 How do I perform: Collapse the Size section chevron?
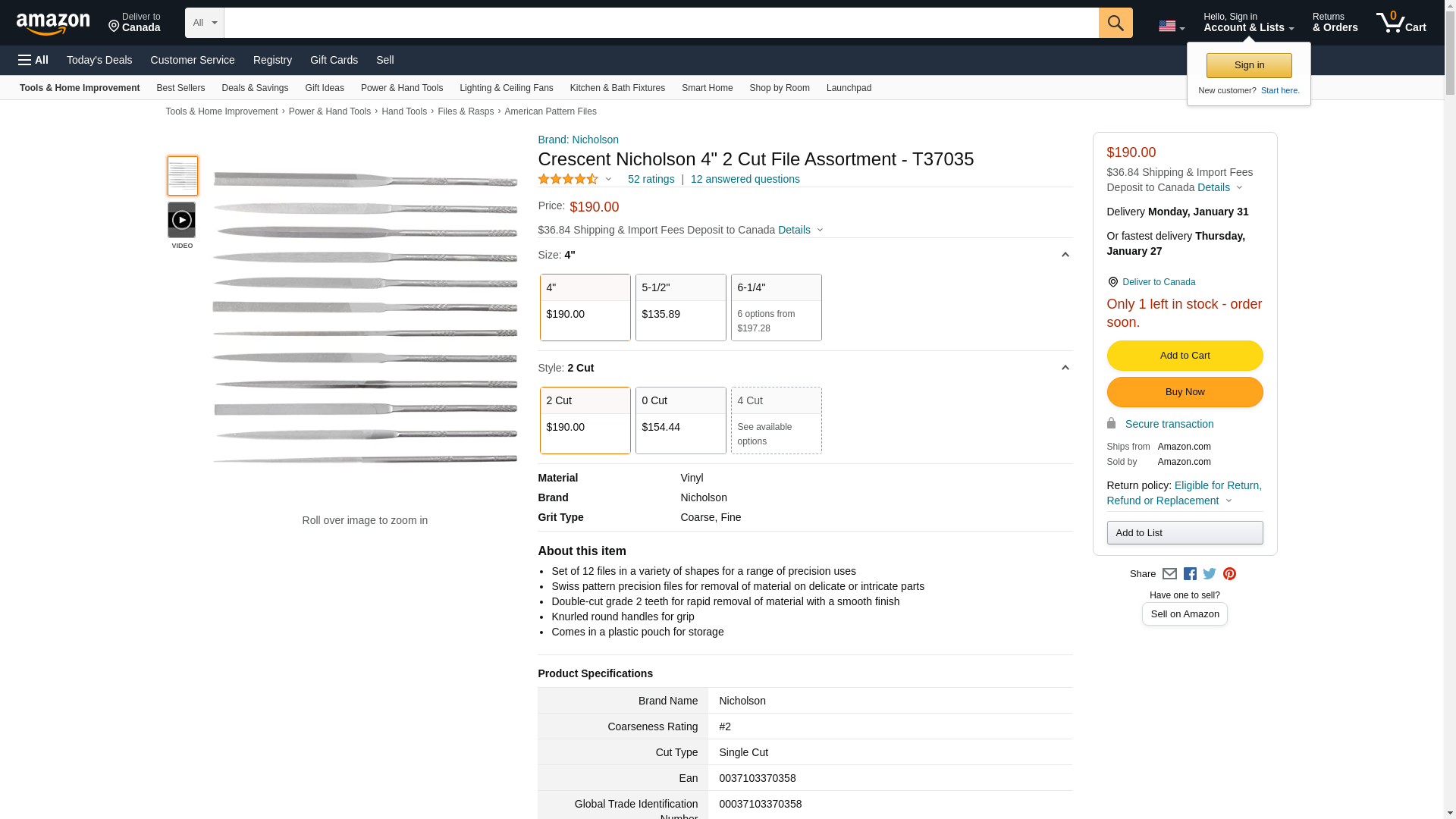tap(1065, 256)
